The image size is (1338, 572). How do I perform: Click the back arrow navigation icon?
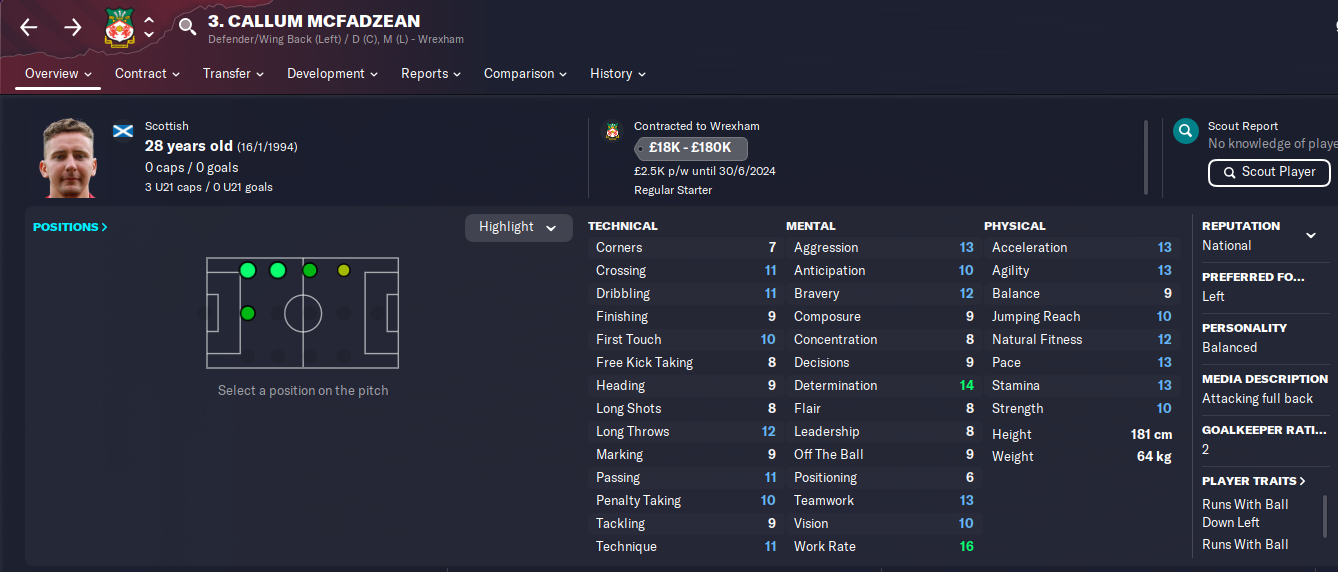[x=28, y=27]
